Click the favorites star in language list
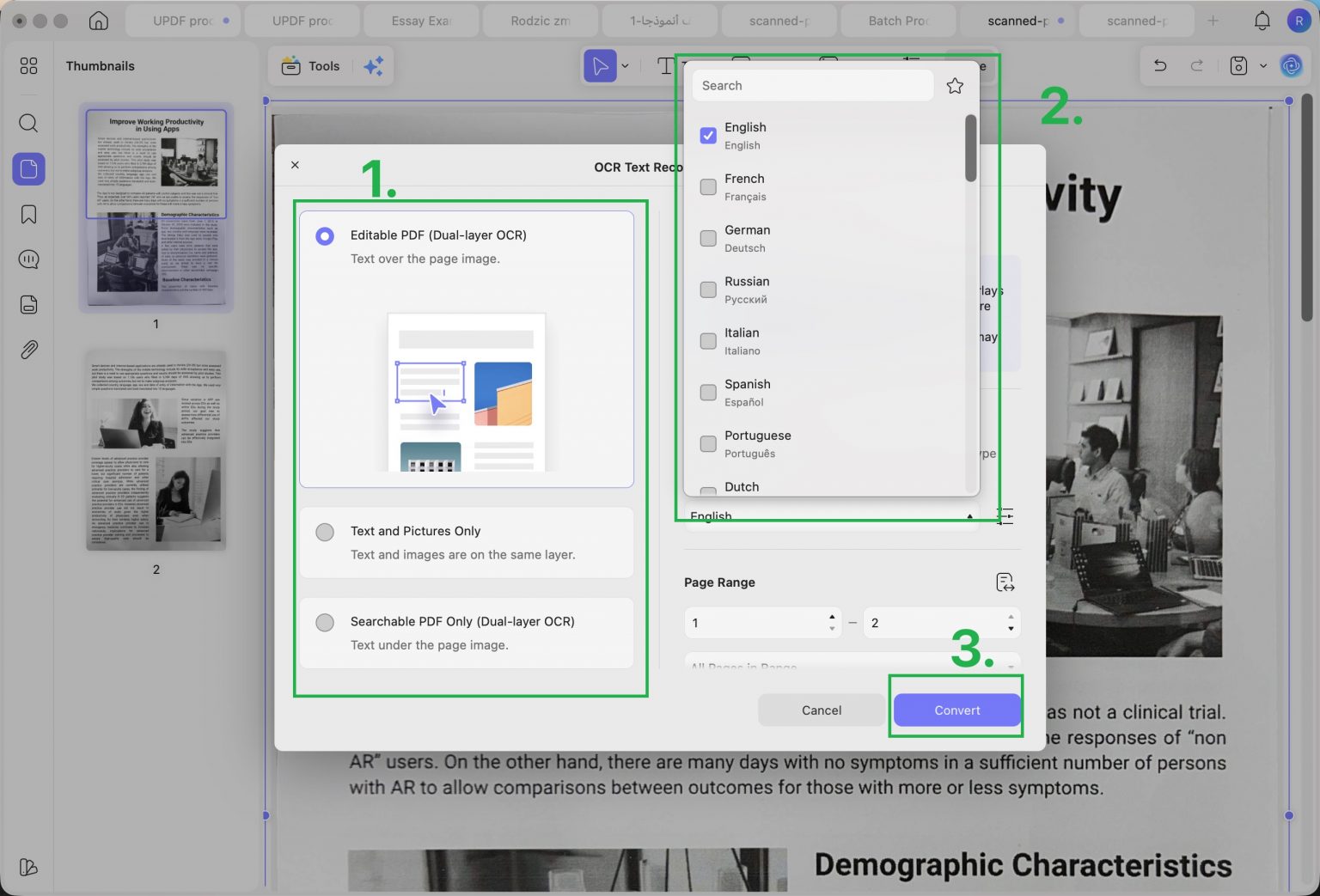 [955, 86]
